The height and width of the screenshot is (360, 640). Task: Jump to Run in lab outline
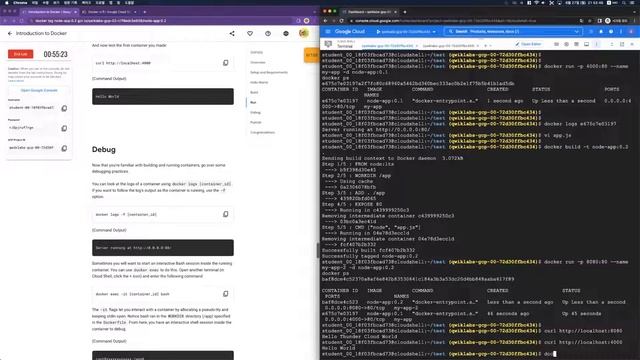(253, 102)
